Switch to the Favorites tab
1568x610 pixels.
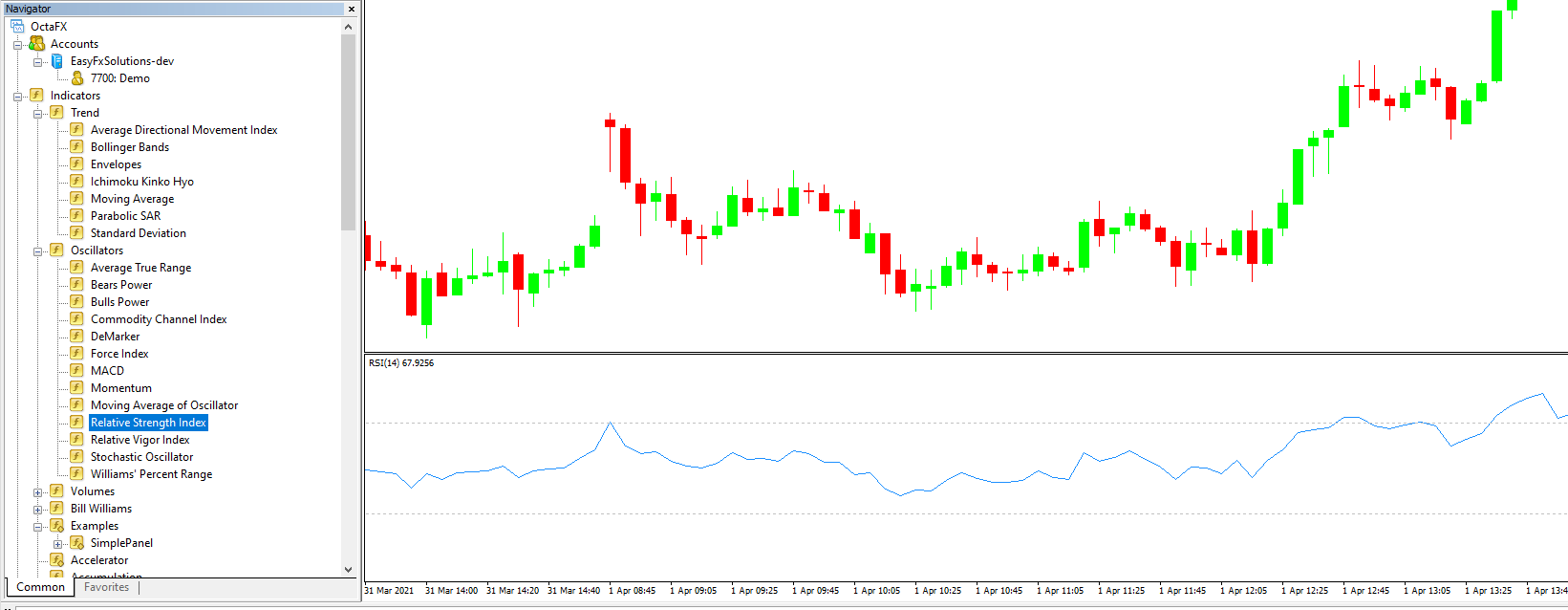coord(106,587)
